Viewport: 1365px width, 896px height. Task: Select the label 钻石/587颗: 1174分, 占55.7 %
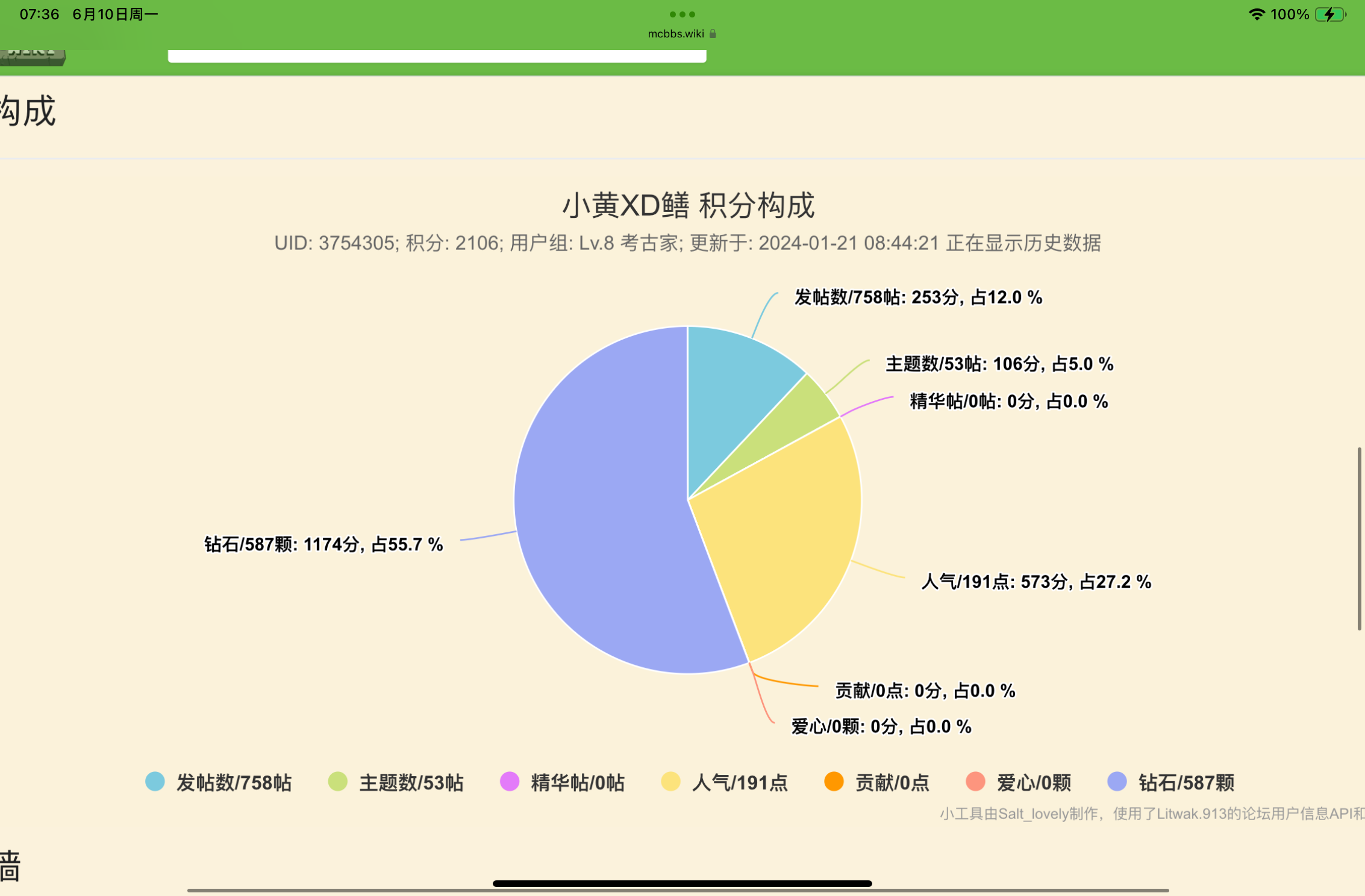[x=323, y=544]
